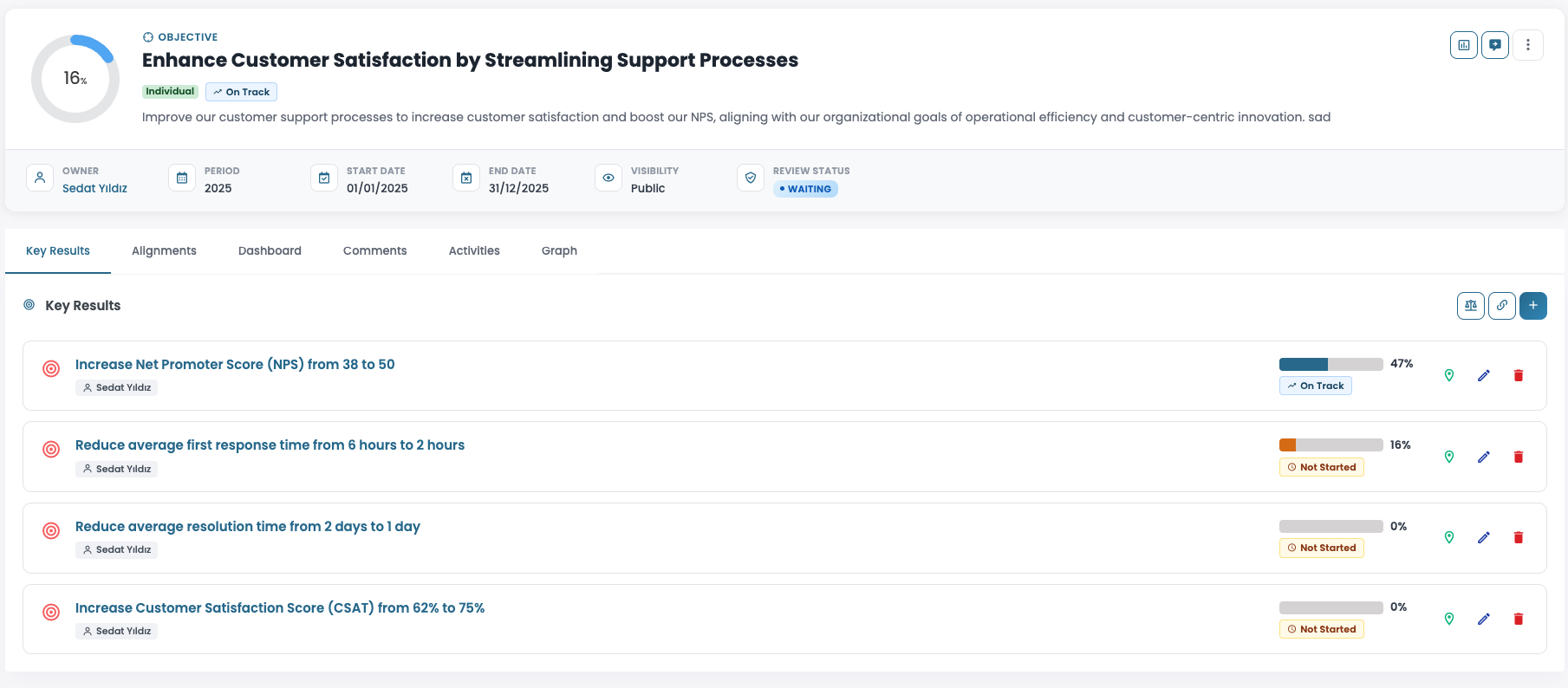Click check-in pin icon for NPS key result
Viewport: 1568px width, 688px height.
[1449, 375]
